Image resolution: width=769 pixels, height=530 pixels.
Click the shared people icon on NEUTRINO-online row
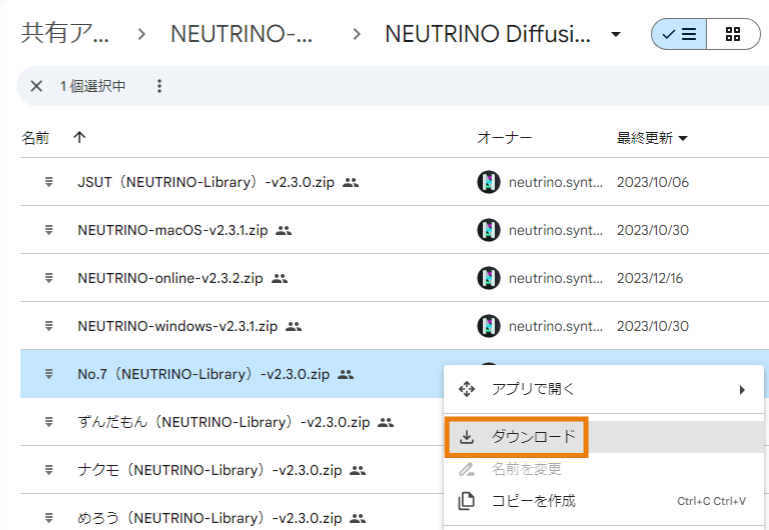(280, 279)
